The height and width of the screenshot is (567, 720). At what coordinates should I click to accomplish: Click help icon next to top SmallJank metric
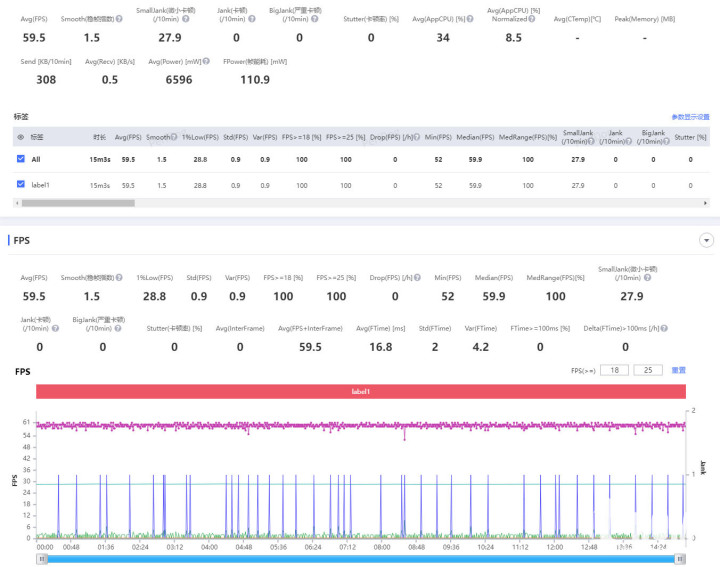click(x=187, y=19)
